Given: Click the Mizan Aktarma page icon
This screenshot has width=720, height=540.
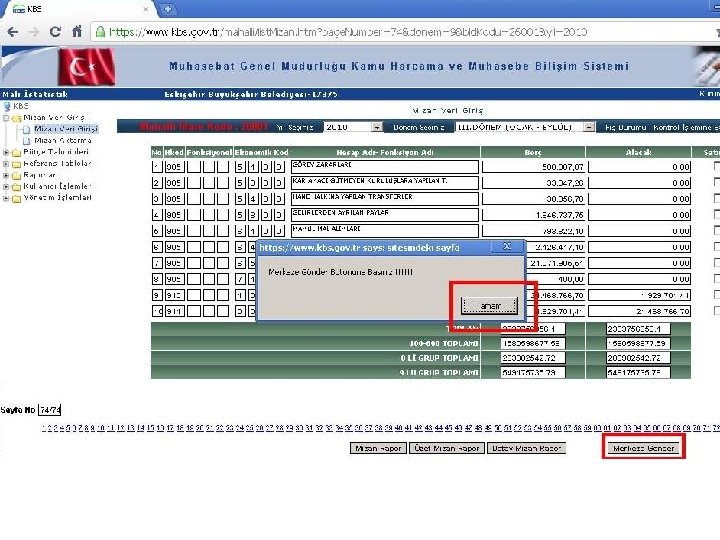Looking at the screenshot, I should click(27, 141).
